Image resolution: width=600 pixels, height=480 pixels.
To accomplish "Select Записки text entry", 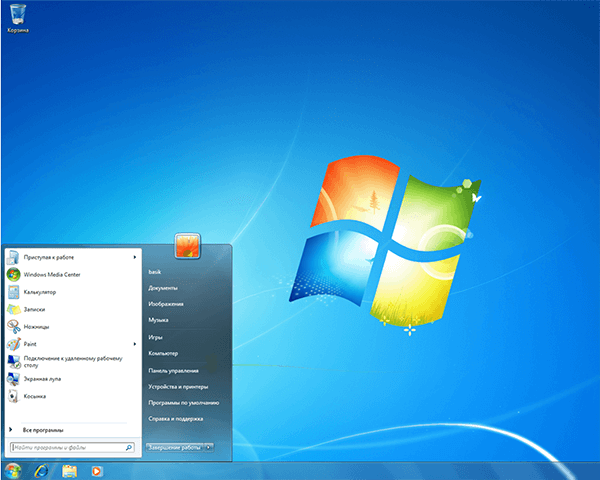I will pyautogui.click(x=34, y=309).
